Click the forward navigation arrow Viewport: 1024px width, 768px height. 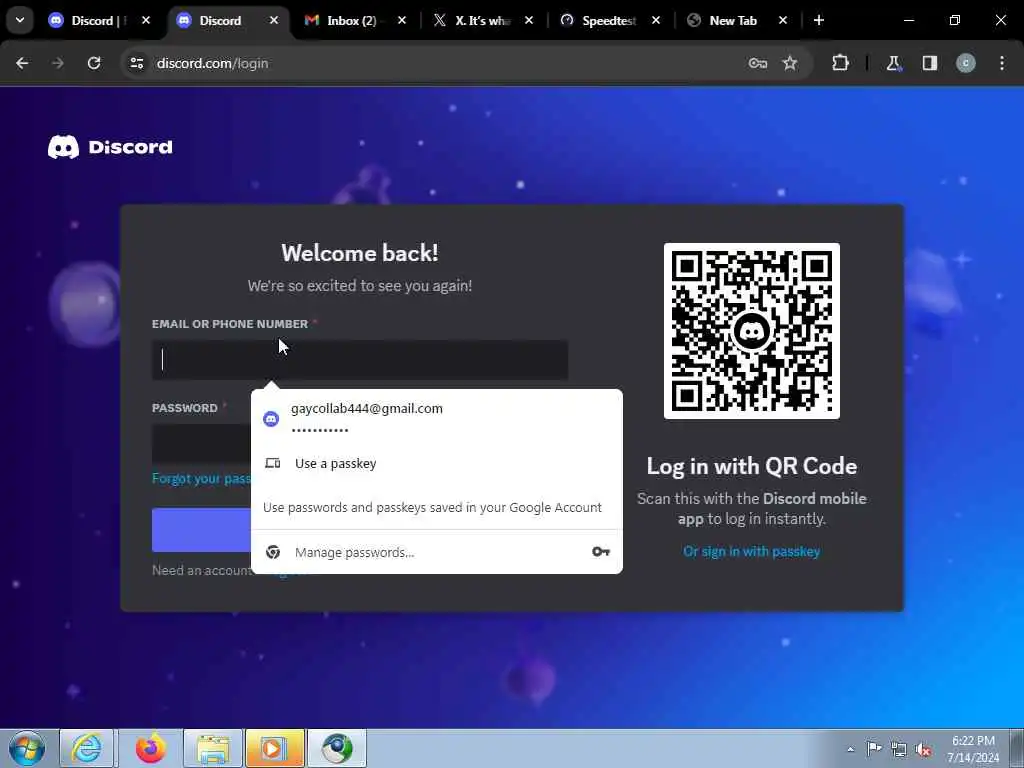(58, 63)
